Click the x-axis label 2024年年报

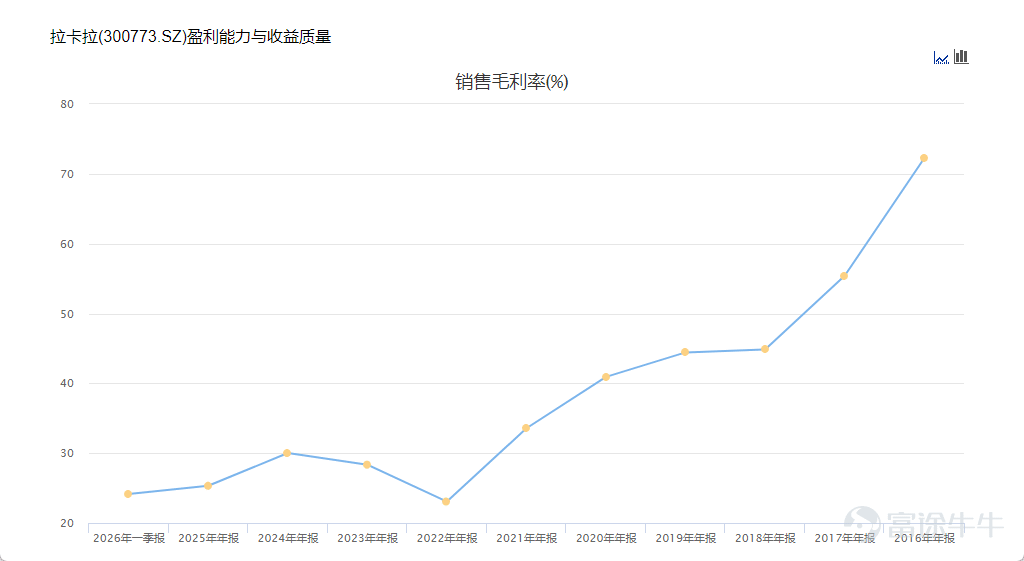tap(288, 538)
